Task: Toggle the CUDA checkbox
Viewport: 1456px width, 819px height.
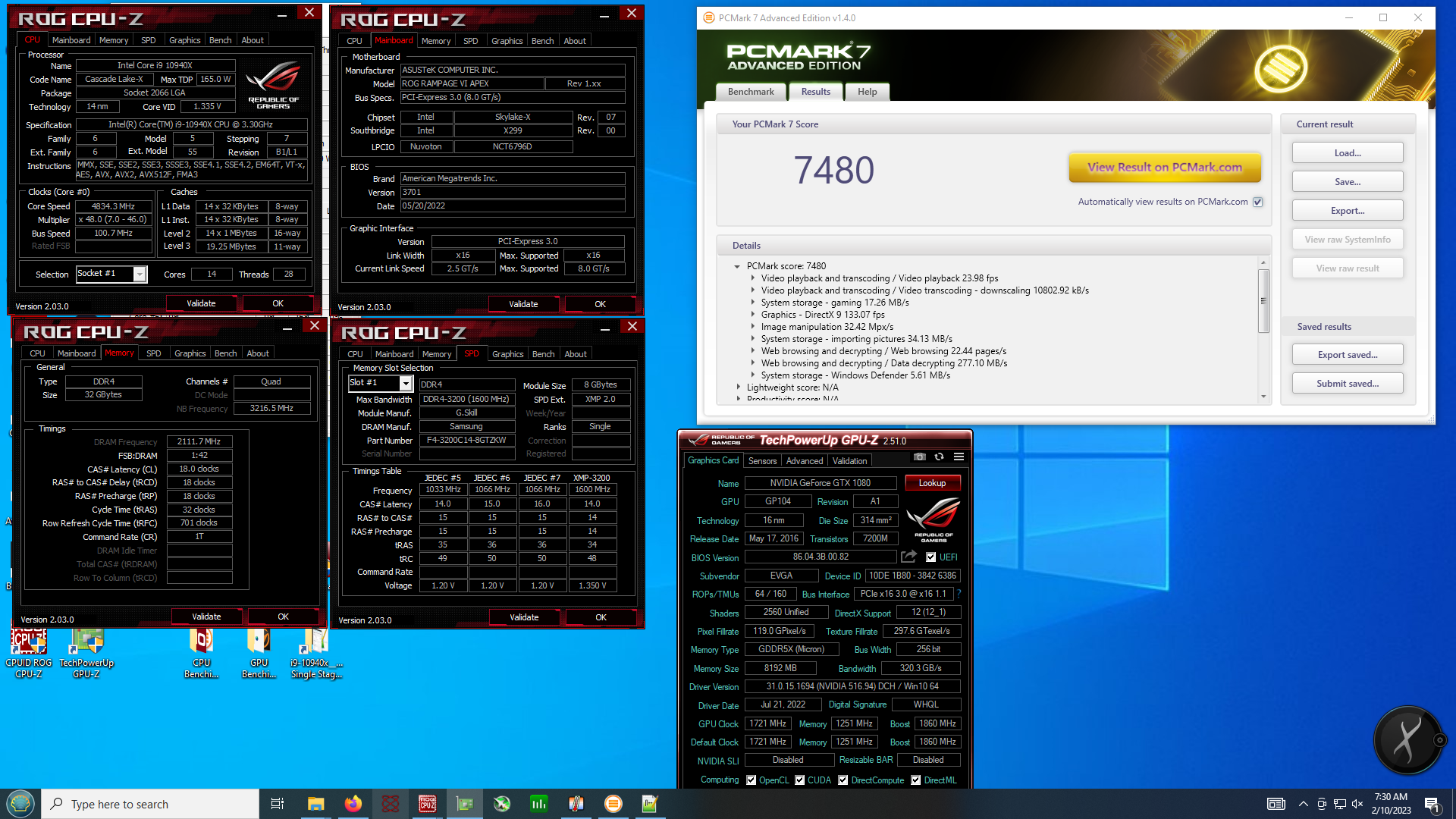Action: pyautogui.click(x=799, y=780)
